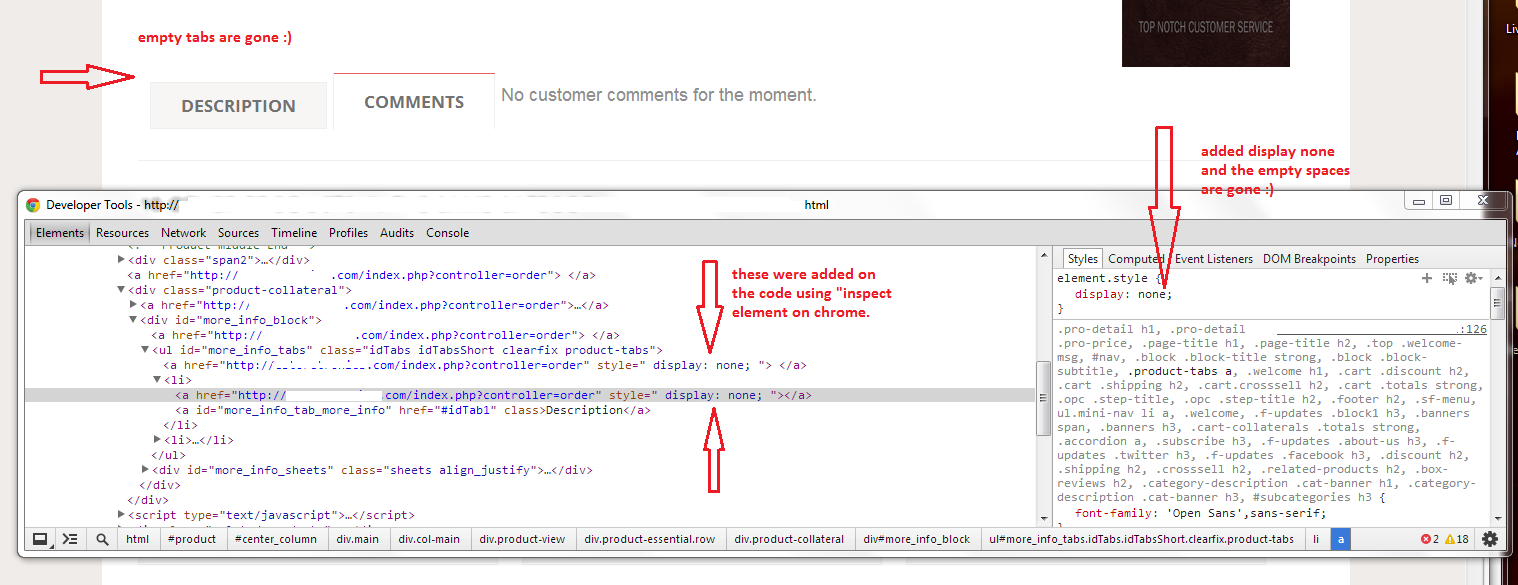
Task: Open the COMMENTS tab on the page
Action: click(x=414, y=101)
